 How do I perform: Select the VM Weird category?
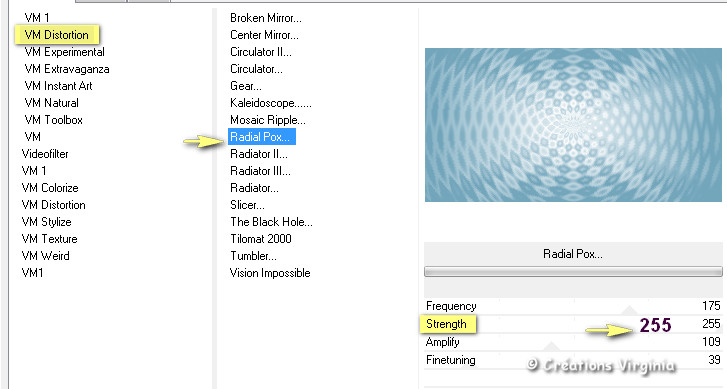45,256
